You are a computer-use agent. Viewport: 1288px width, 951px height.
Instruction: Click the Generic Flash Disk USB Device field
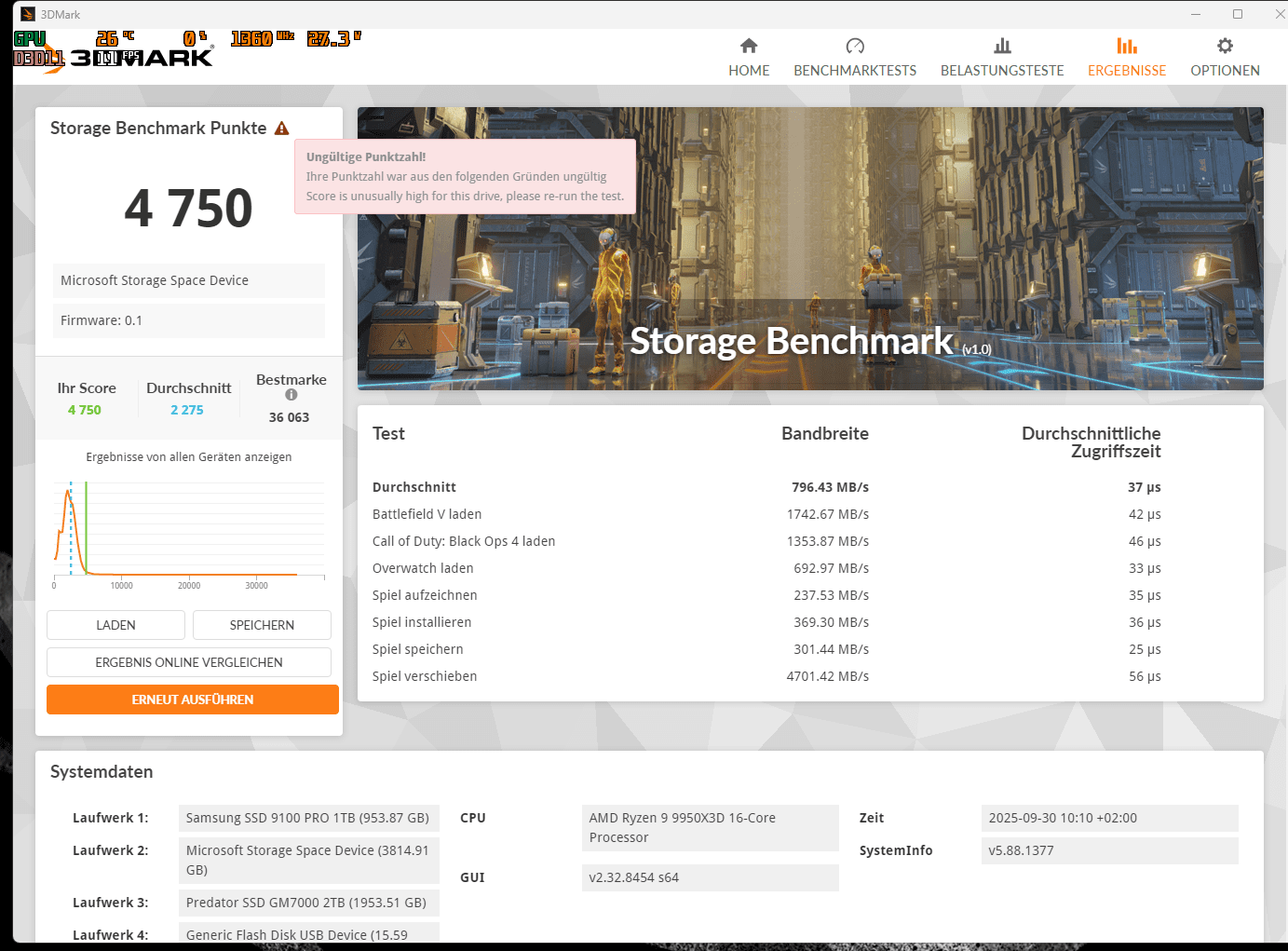[308, 934]
